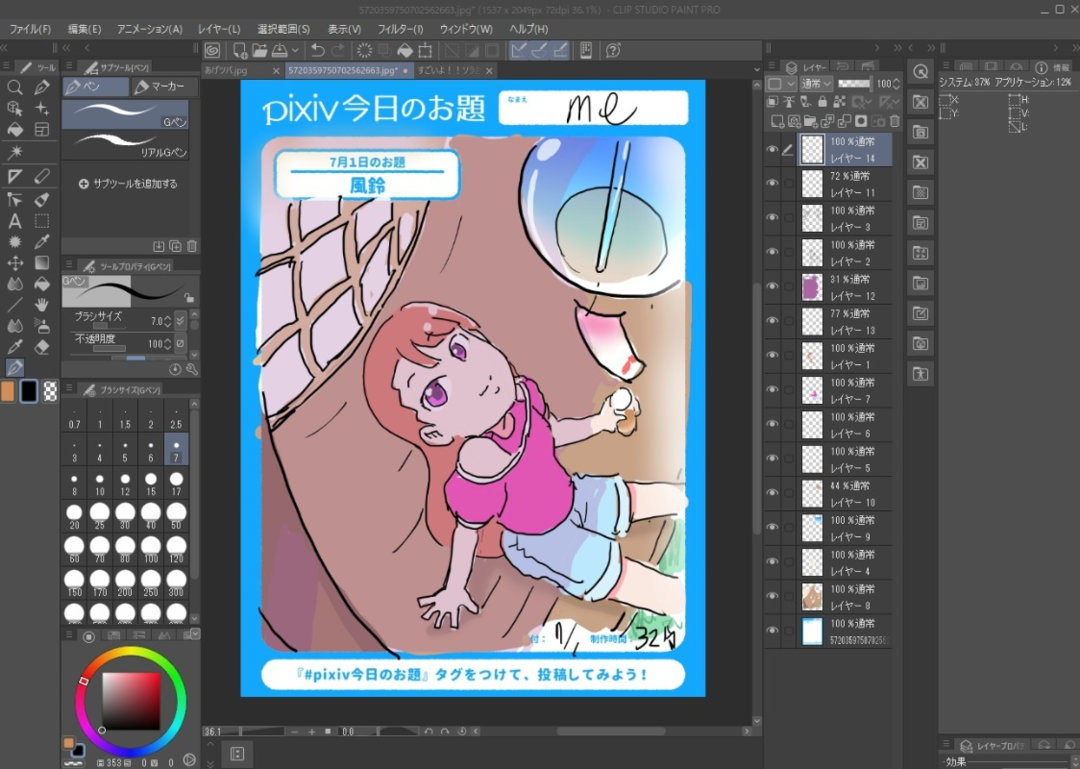Hide layer レイヤー 11 with eye icon
The image size is (1080, 769).
pyautogui.click(x=772, y=184)
